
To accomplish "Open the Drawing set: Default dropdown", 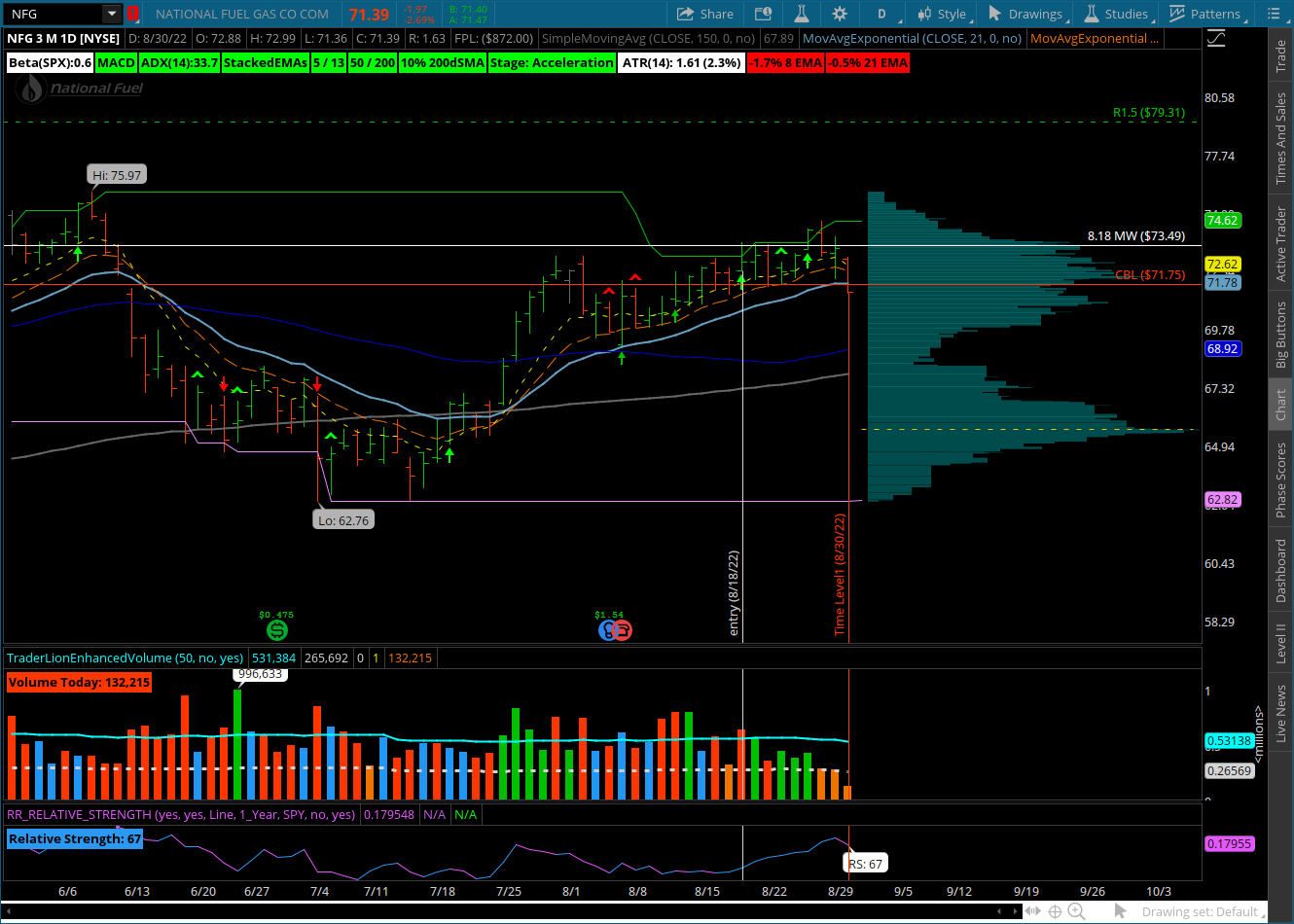I will click(x=1203, y=911).
